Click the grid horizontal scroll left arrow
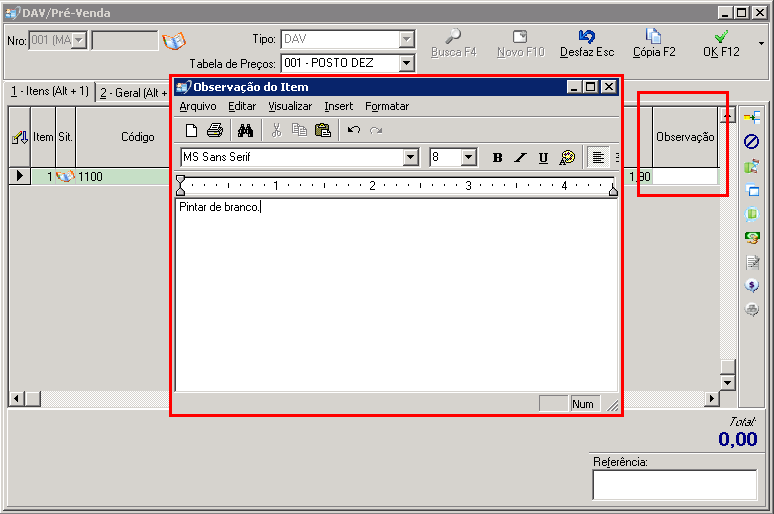The width and height of the screenshot is (774, 514). pyautogui.click(x=16, y=398)
